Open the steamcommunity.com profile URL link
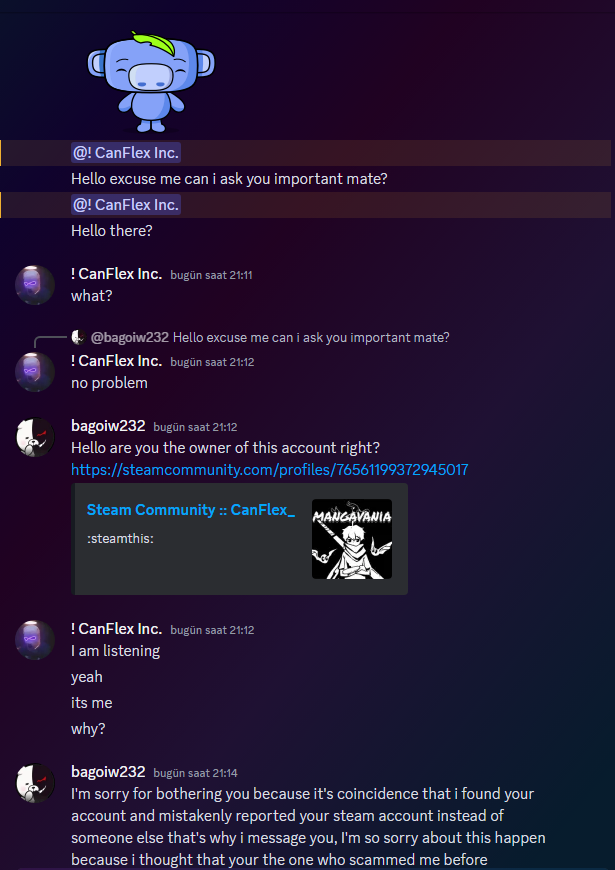 pyautogui.click(x=270, y=470)
